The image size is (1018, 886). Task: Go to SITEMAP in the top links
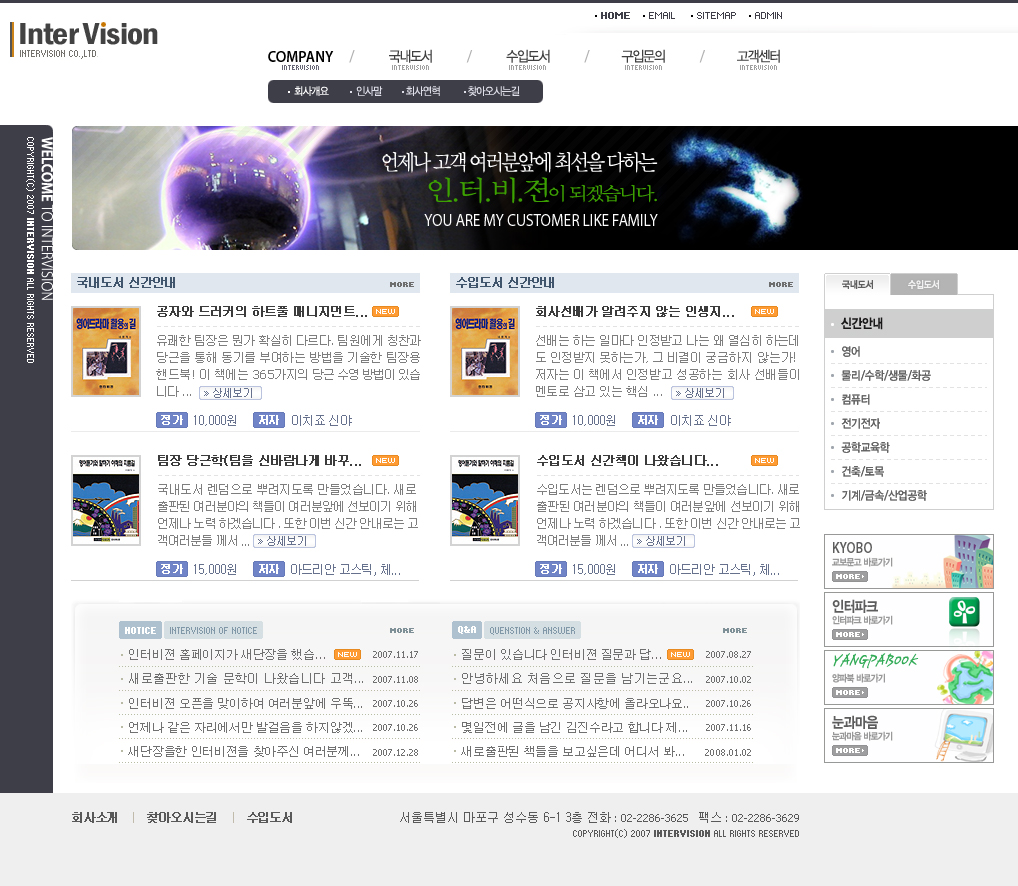pyautogui.click(x=714, y=15)
